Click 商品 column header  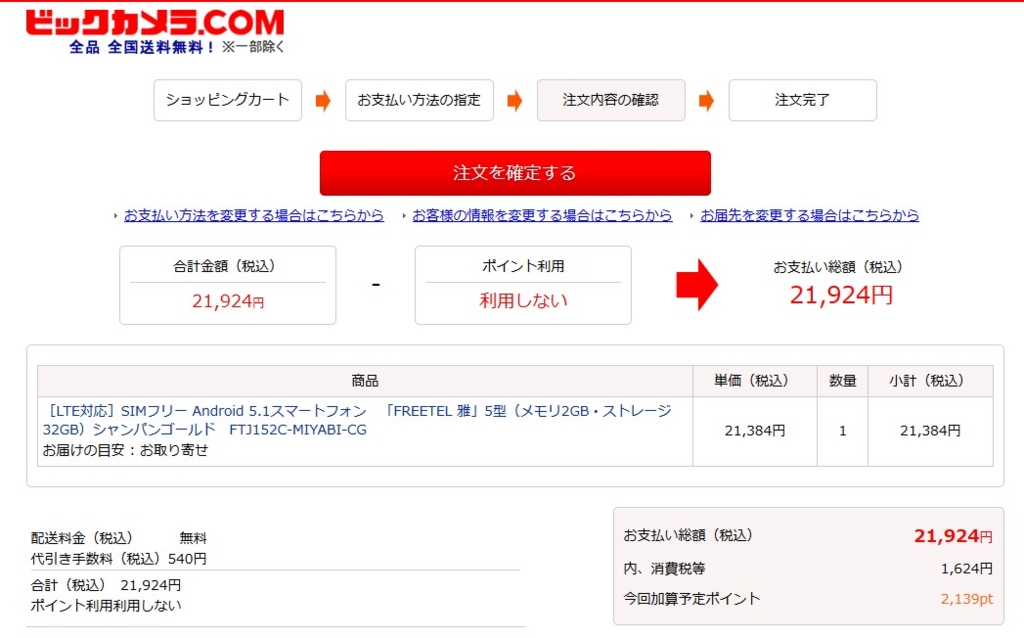[365, 381]
